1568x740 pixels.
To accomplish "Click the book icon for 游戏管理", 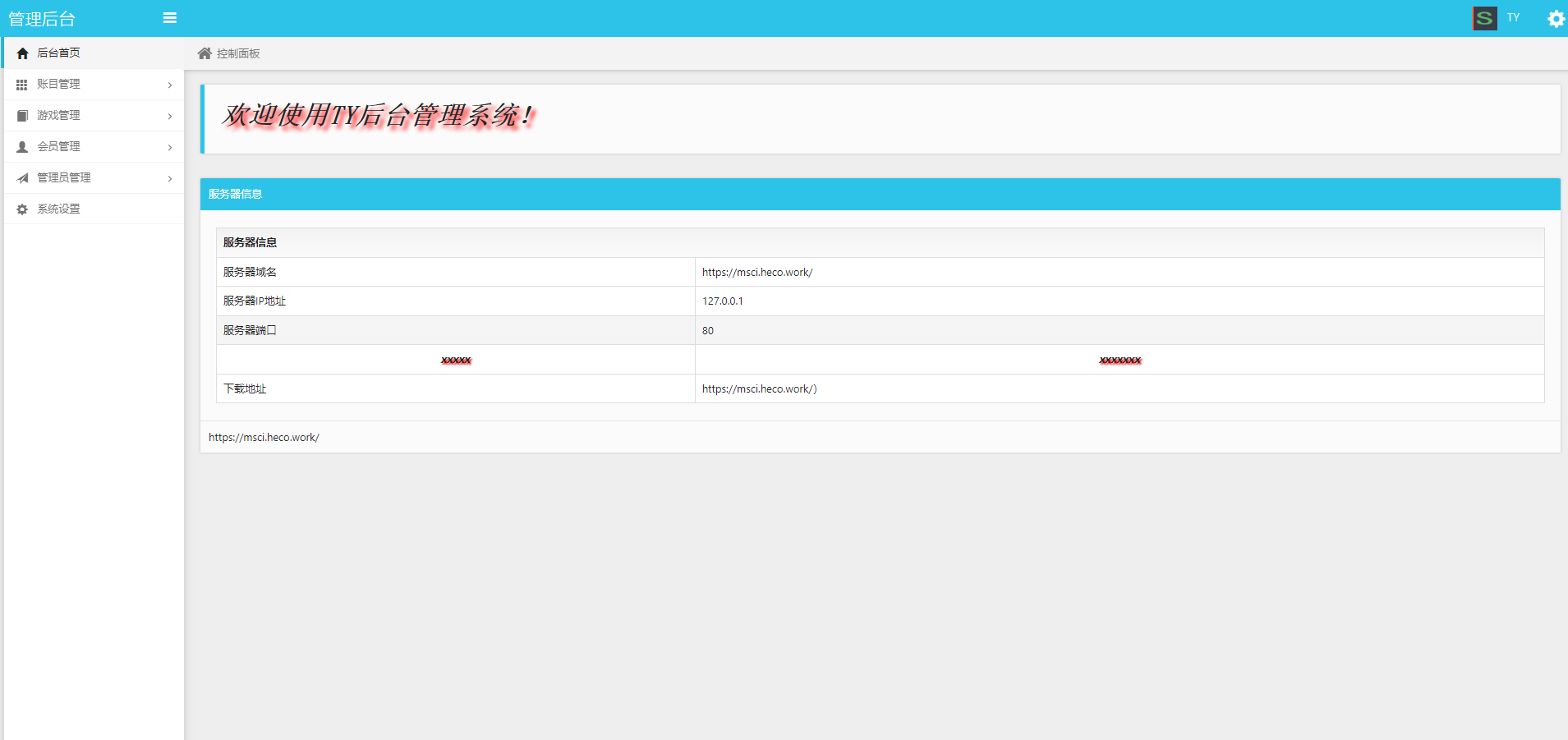I will [22, 116].
